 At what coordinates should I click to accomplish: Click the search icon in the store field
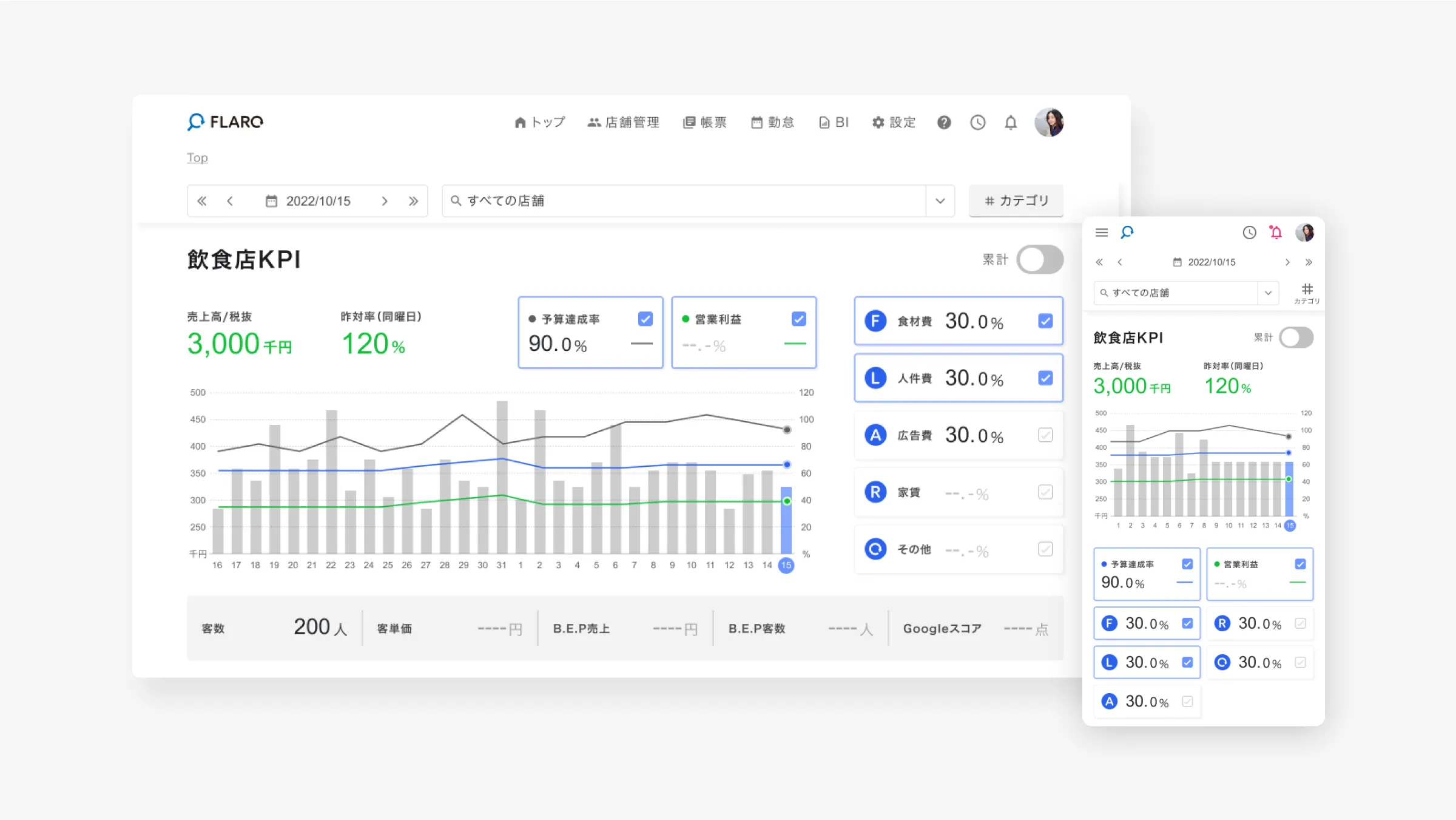click(456, 201)
